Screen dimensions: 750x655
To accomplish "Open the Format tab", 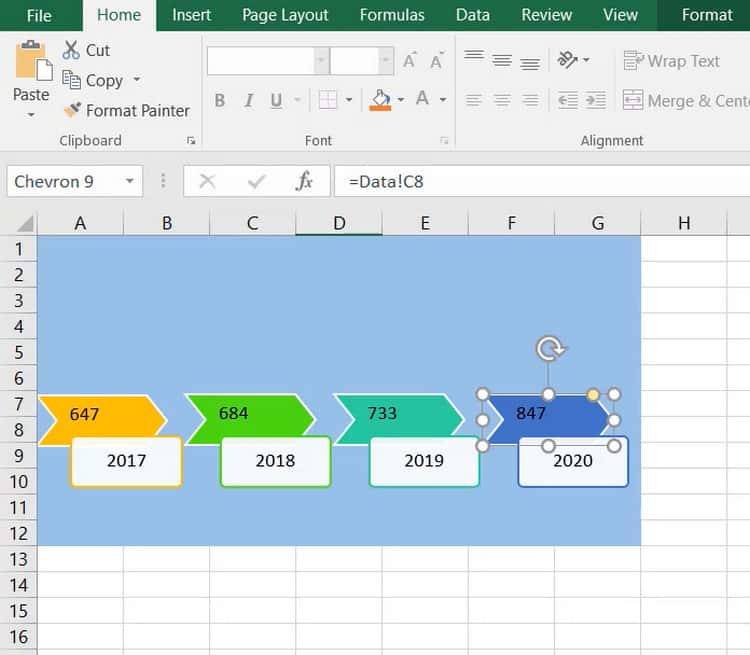I will (706, 15).
